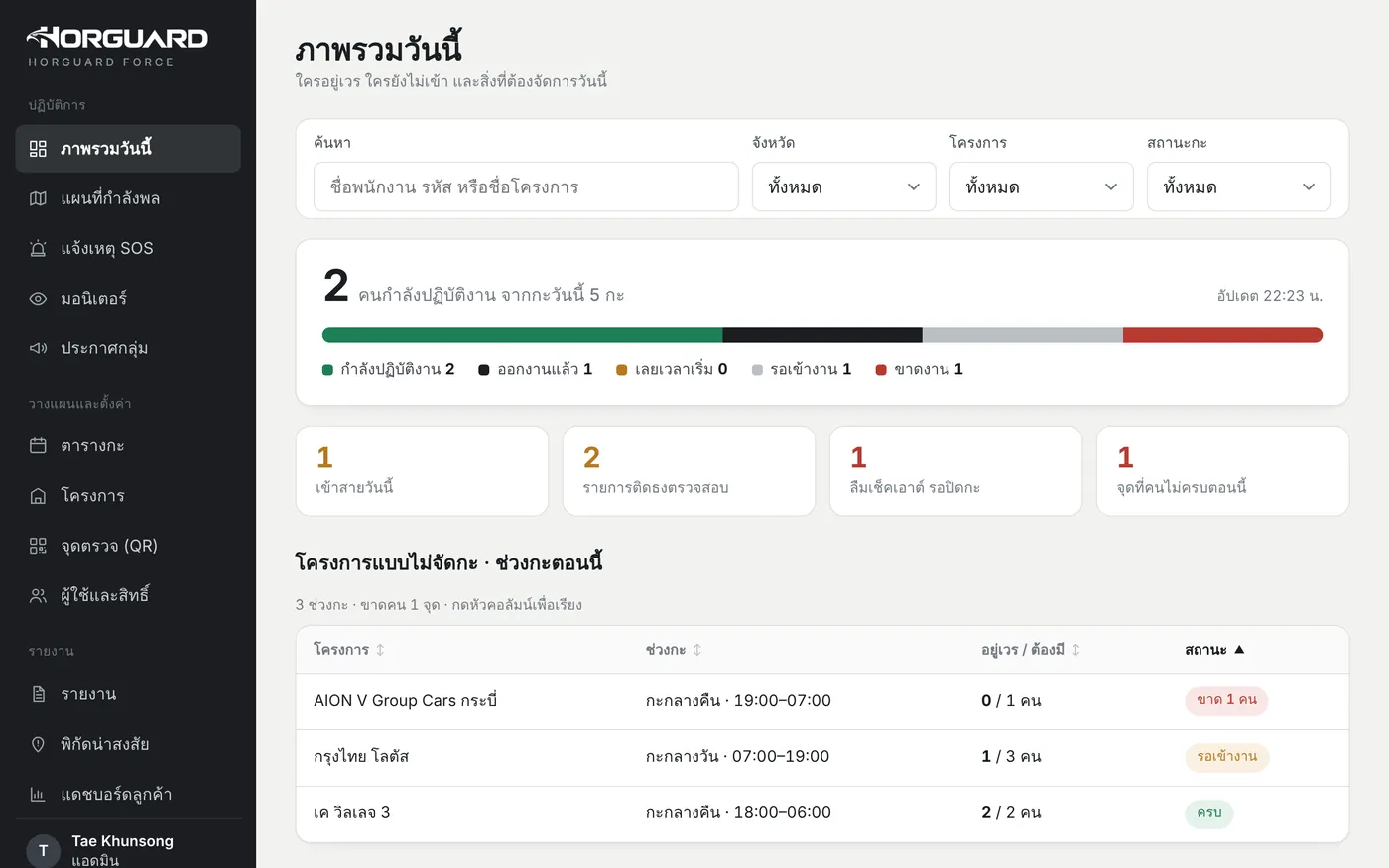The width and height of the screenshot is (1389, 868).
Task: Open the แจ้งเหตุ SOS menu item
Action: click(128, 248)
